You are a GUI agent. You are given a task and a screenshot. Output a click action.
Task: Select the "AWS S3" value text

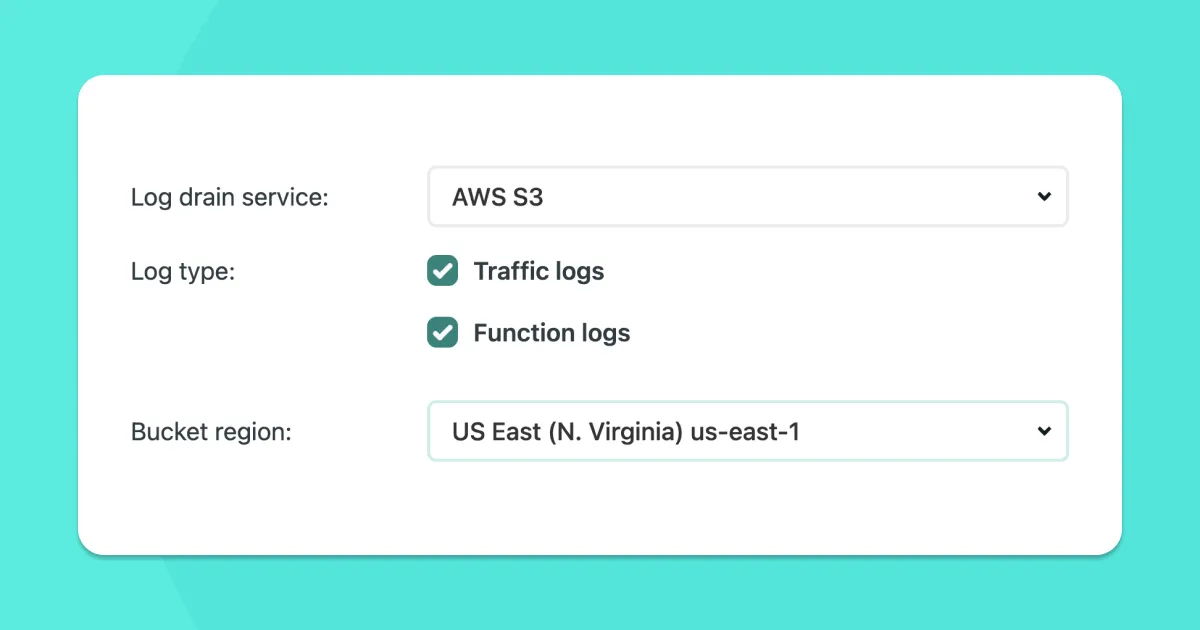pos(497,197)
